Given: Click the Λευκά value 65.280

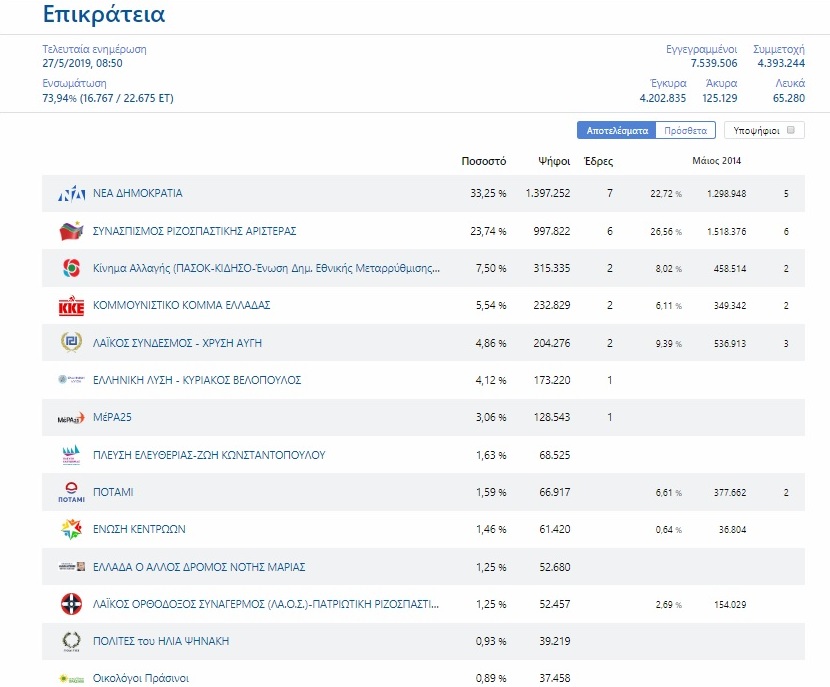Looking at the screenshot, I should (x=789, y=98).
